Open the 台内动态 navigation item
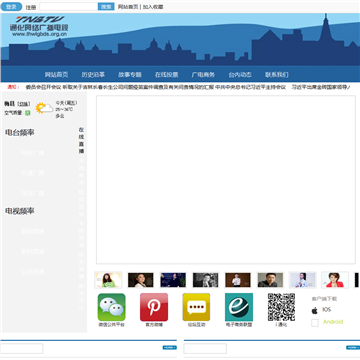 [240, 75]
